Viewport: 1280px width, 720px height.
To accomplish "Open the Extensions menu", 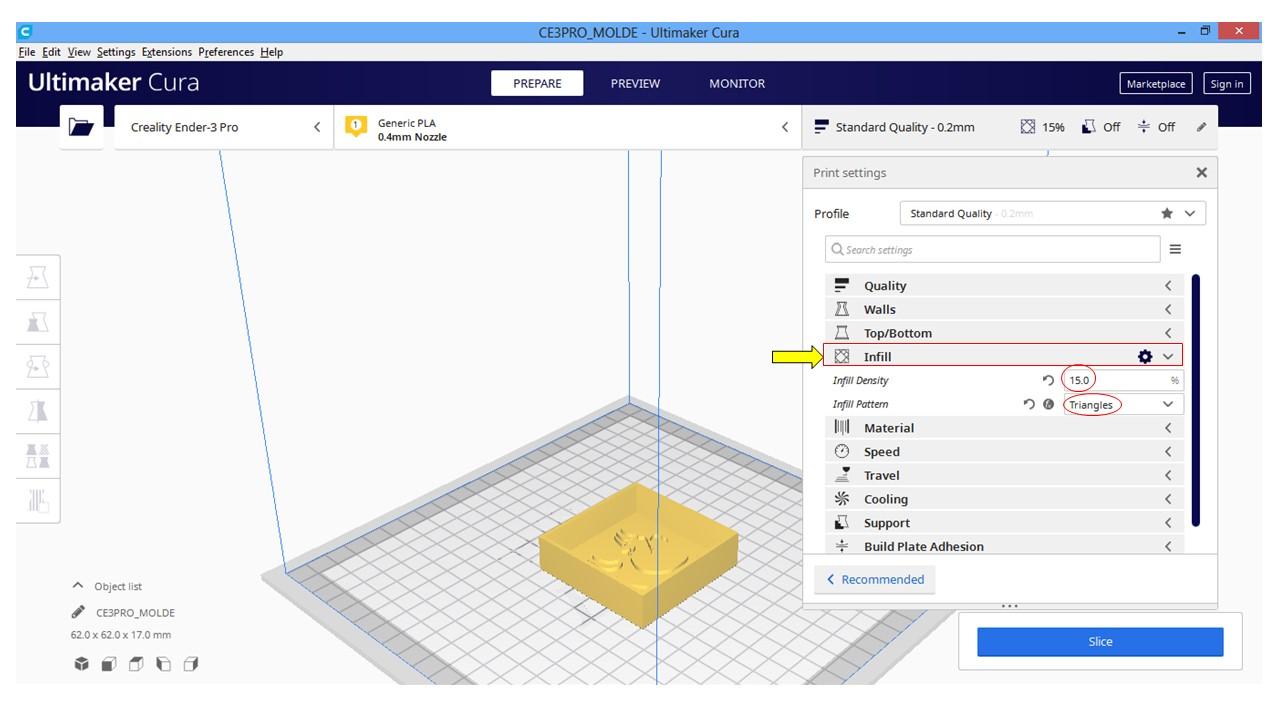I will [167, 52].
